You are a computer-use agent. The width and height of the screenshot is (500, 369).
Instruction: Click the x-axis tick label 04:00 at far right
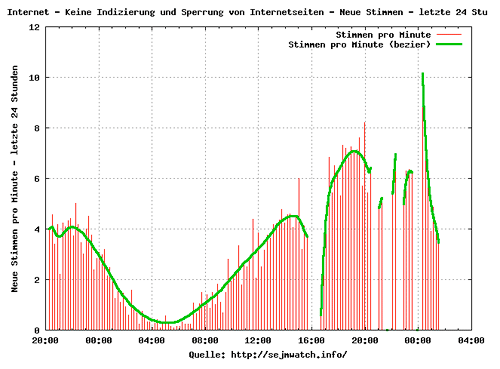(471, 340)
